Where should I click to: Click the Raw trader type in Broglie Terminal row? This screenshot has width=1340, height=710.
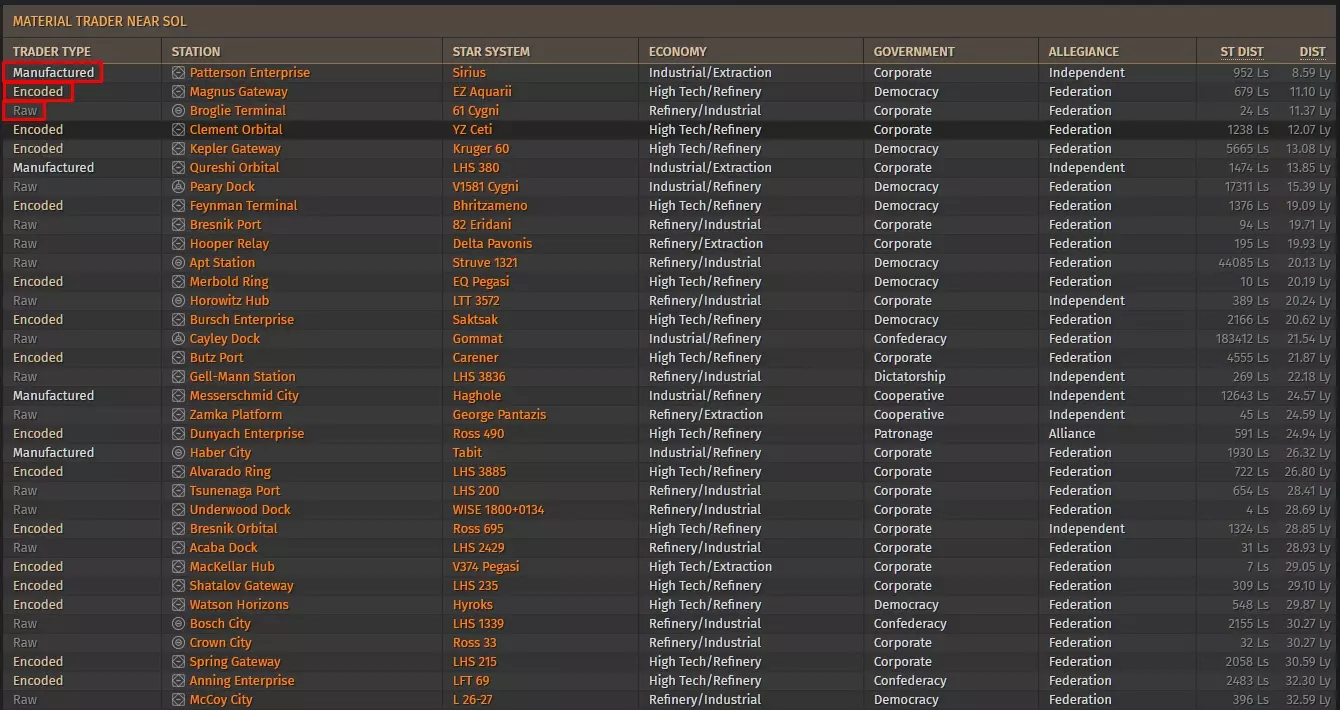click(x=25, y=111)
